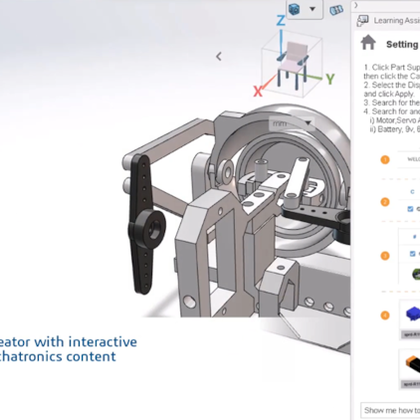The width and height of the screenshot is (420, 420).
Task: Click the 'Show me how to' input field
Action: tap(390, 410)
